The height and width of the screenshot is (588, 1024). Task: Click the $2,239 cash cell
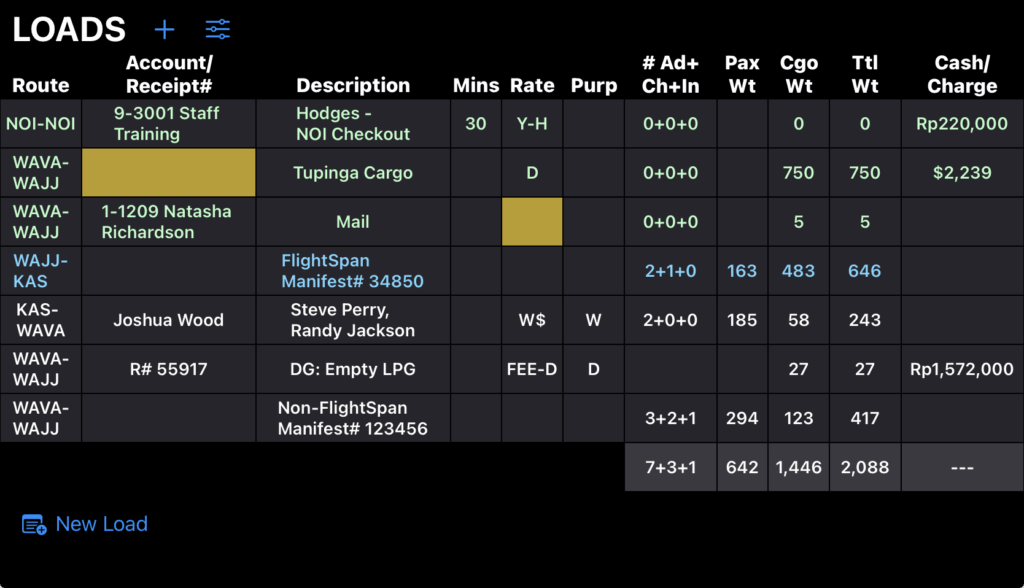click(x=962, y=173)
